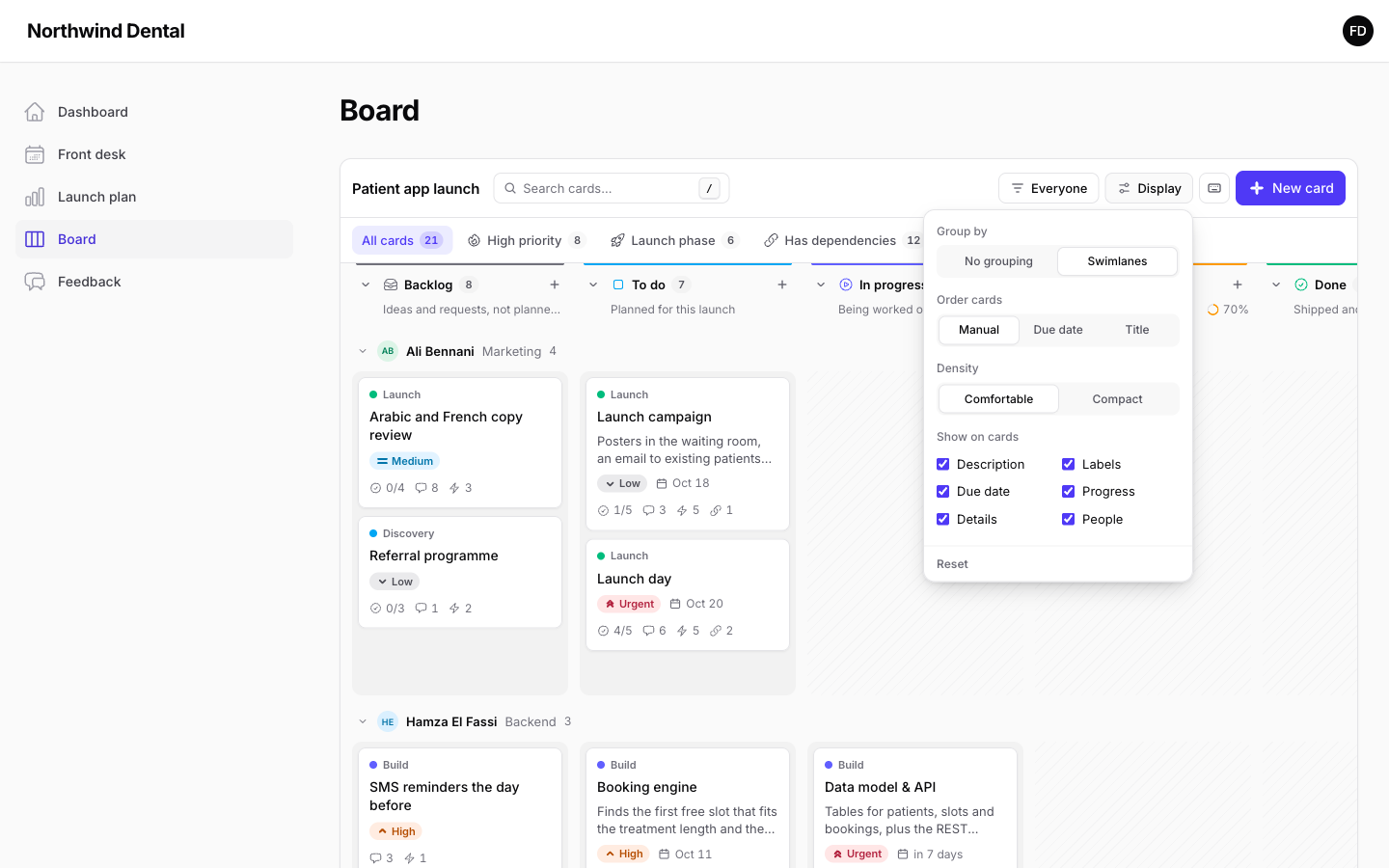
Task: Switch to the High priority tab
Action: (526, 240)
